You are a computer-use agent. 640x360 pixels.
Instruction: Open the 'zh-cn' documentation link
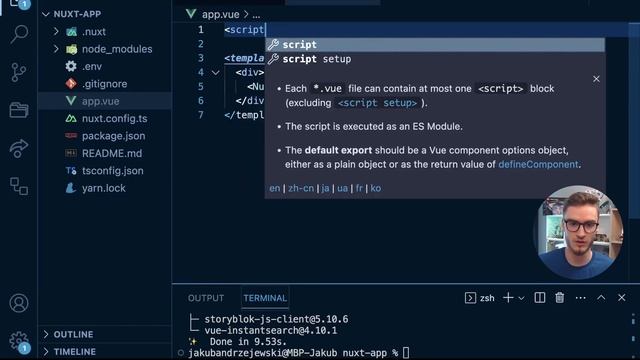[301, 188]
